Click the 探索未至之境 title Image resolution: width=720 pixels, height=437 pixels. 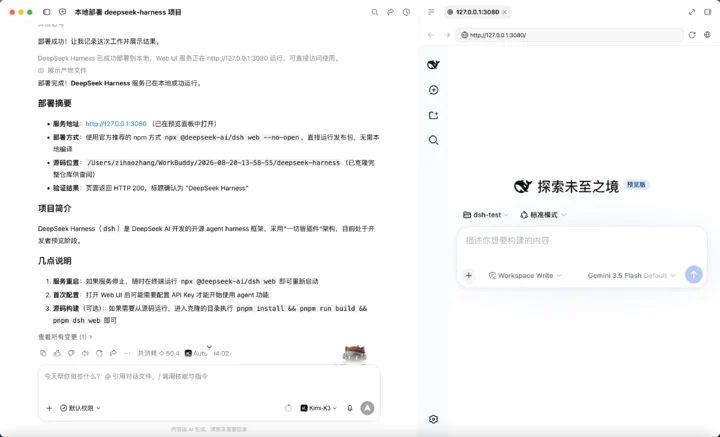coord(578,186)
